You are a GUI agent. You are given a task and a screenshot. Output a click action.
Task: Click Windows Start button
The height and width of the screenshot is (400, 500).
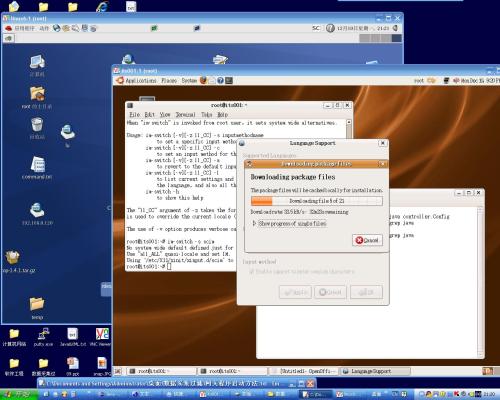pos(20,395)
